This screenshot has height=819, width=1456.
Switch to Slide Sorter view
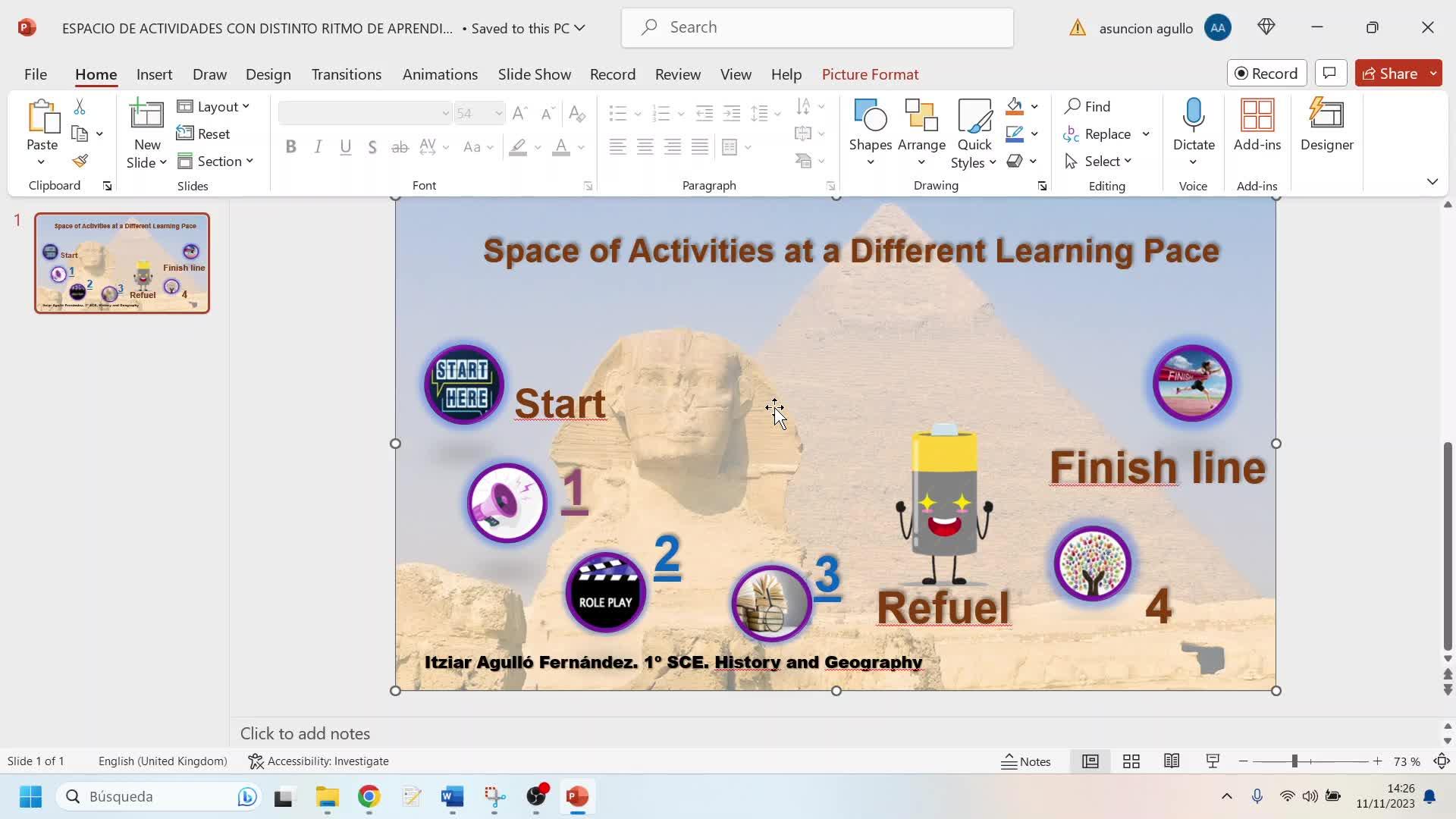(1131, 761)
